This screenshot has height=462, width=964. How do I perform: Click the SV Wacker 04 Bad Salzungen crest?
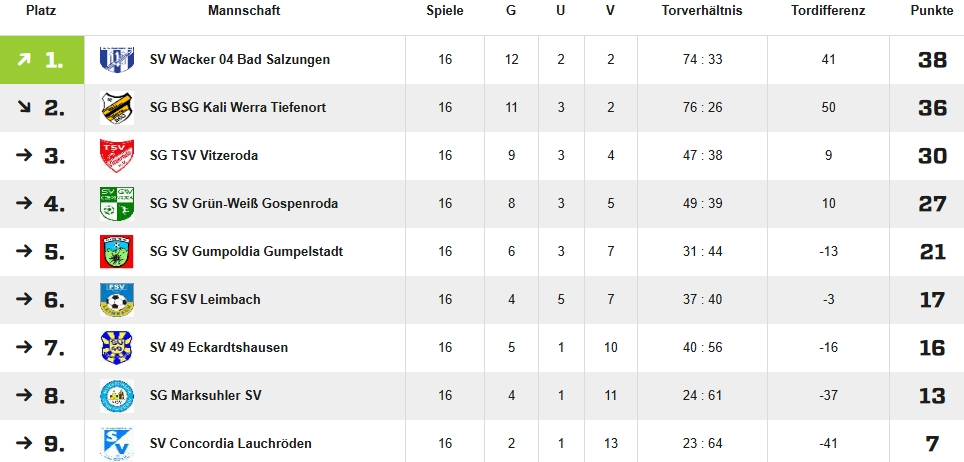[117, 60]
